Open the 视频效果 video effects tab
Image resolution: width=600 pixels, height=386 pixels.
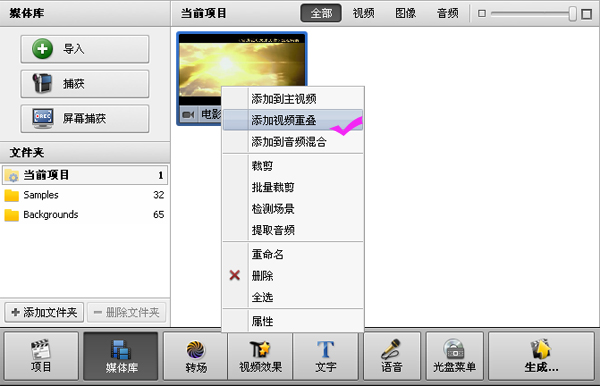260,356
